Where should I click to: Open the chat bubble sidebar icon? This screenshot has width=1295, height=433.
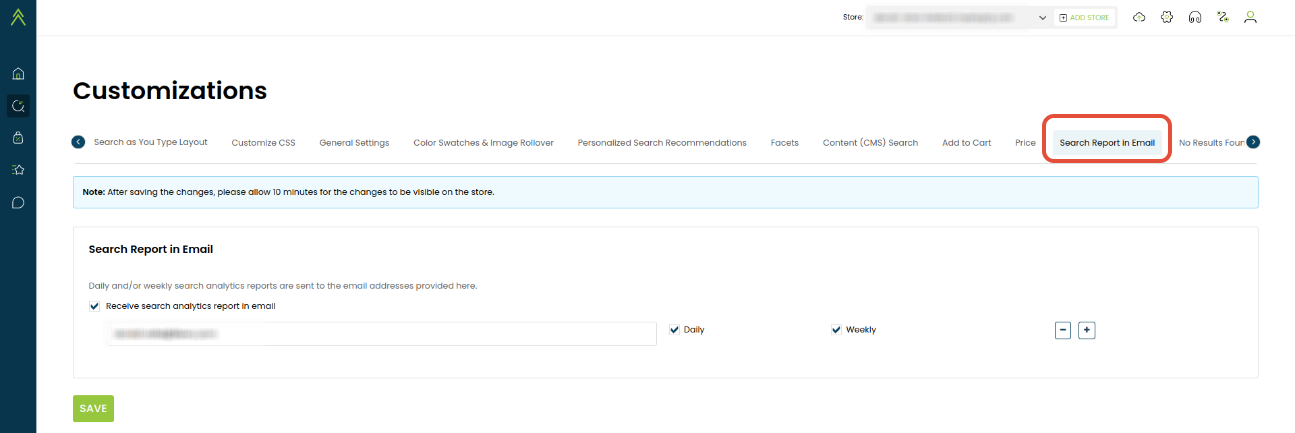click(18, 202)
